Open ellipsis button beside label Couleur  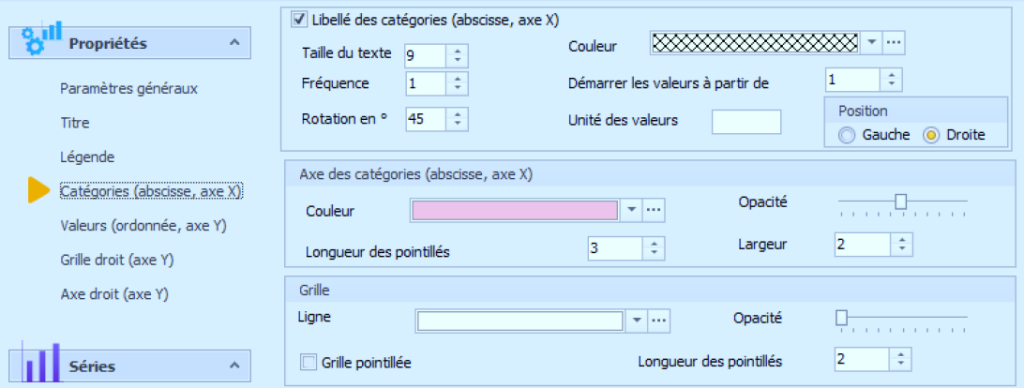(894, 42)
